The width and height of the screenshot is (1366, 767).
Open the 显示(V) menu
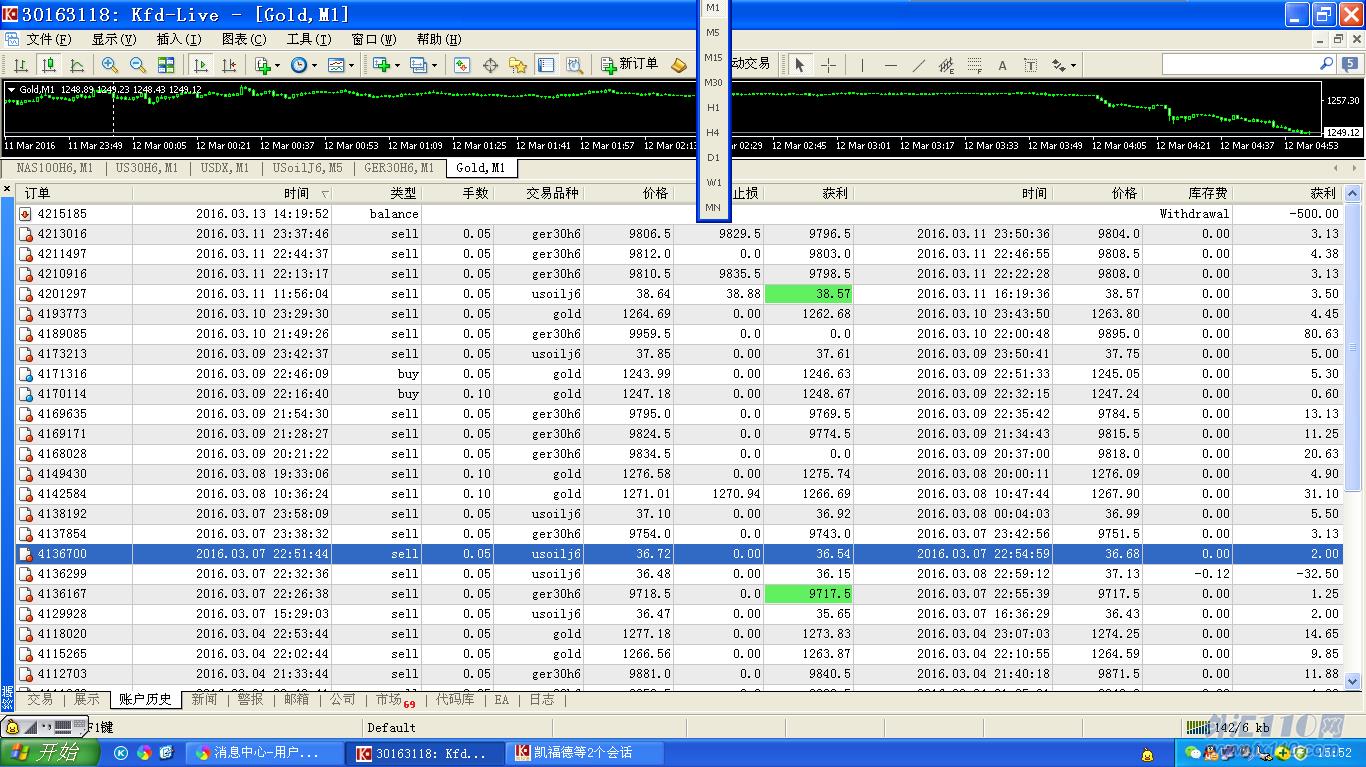(114, 39)
